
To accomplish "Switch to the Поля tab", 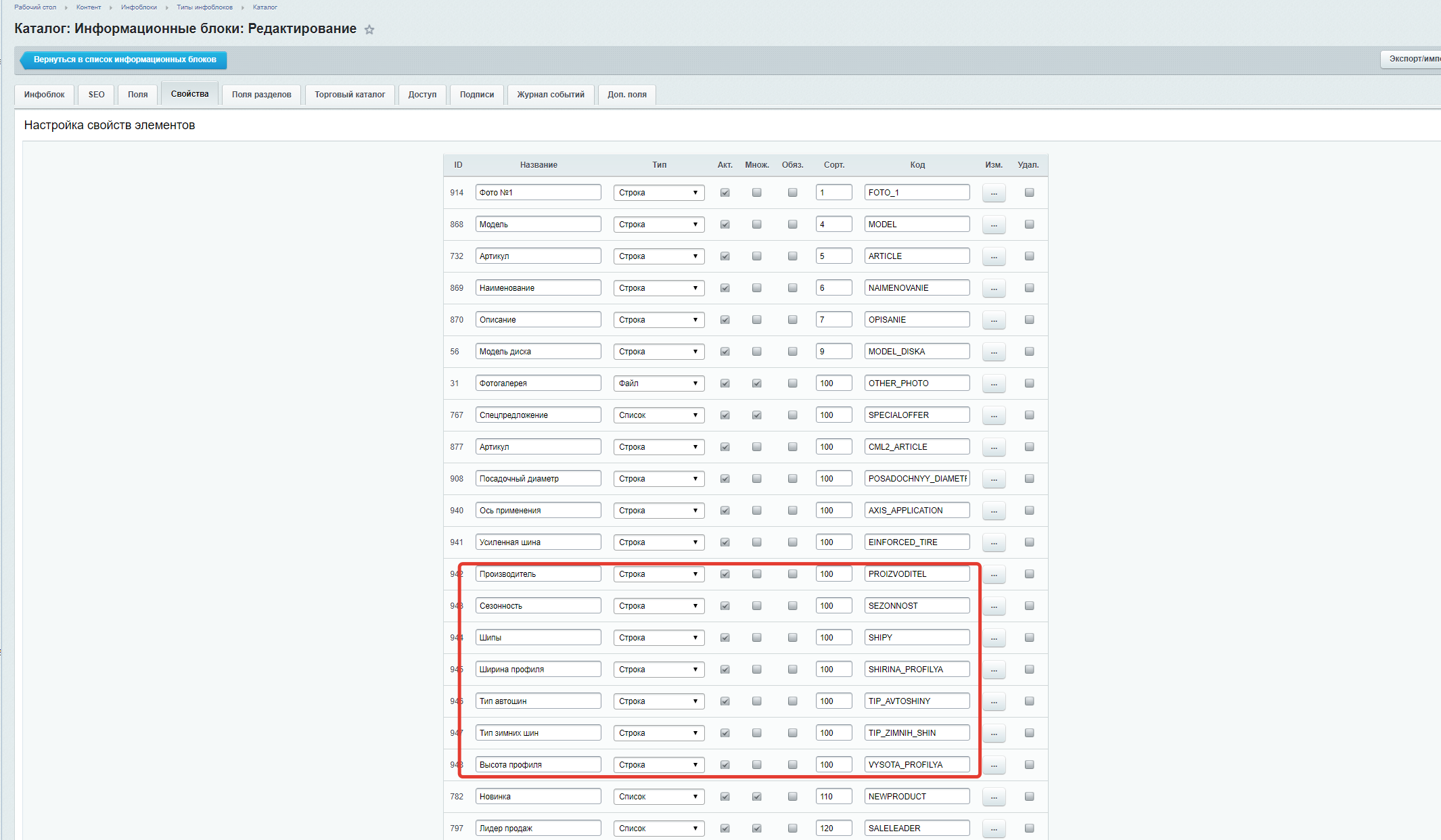I will tap(137, 95).
